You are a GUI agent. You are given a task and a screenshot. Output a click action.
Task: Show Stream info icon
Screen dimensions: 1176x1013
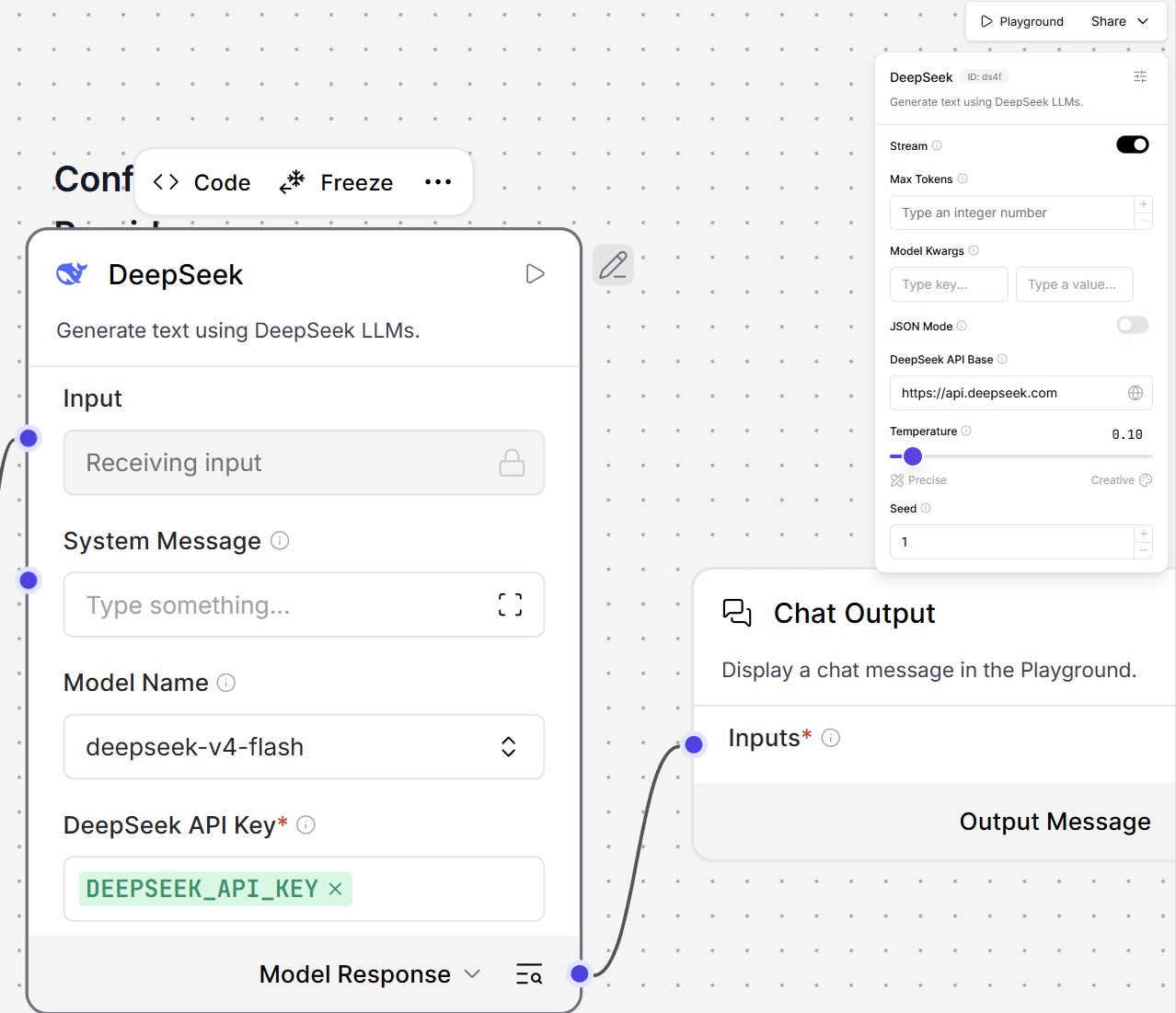point(937,145)
